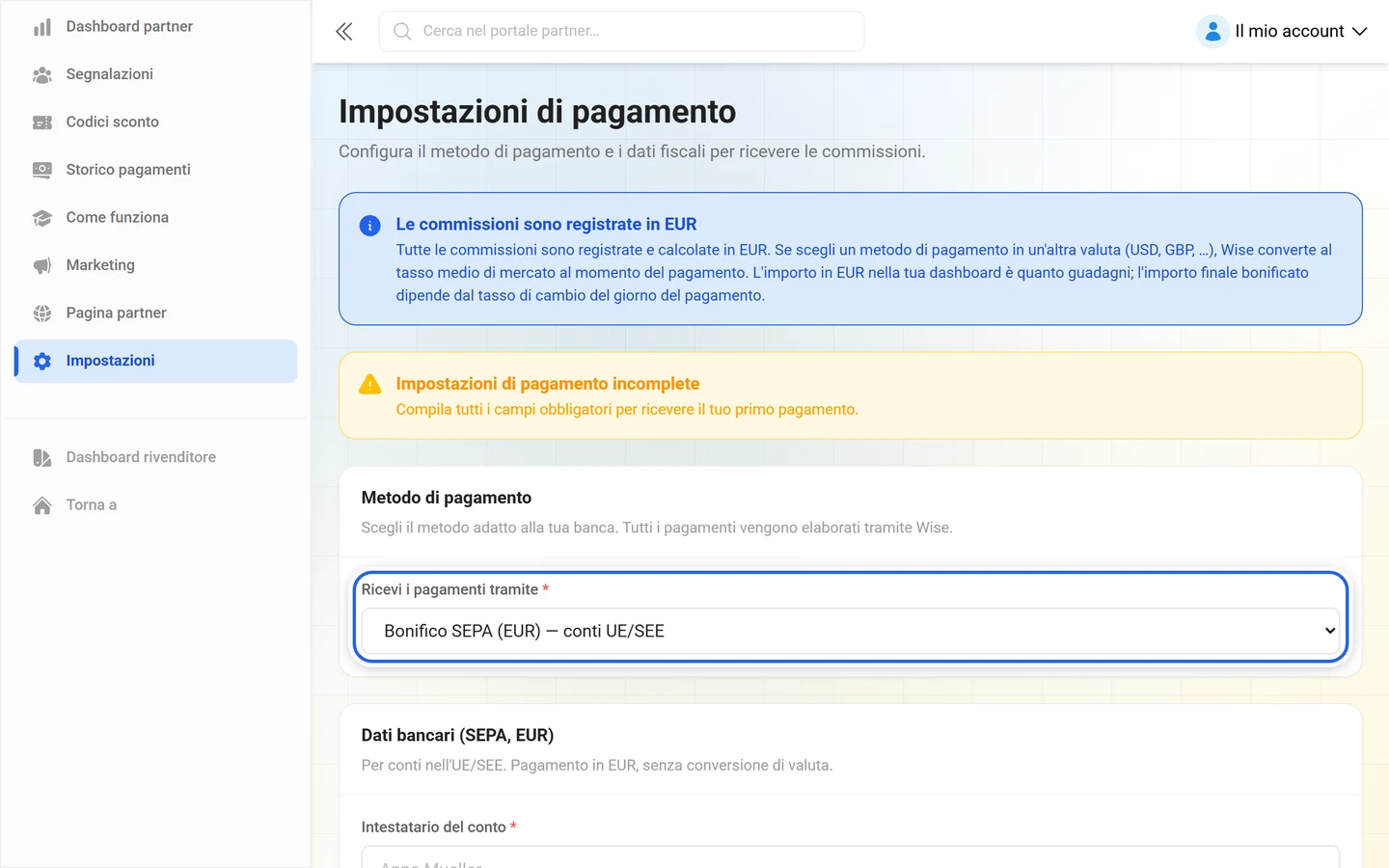Click the Torna a home icon
Screen dimensions: 1389x868
click(x=42, y=505)
